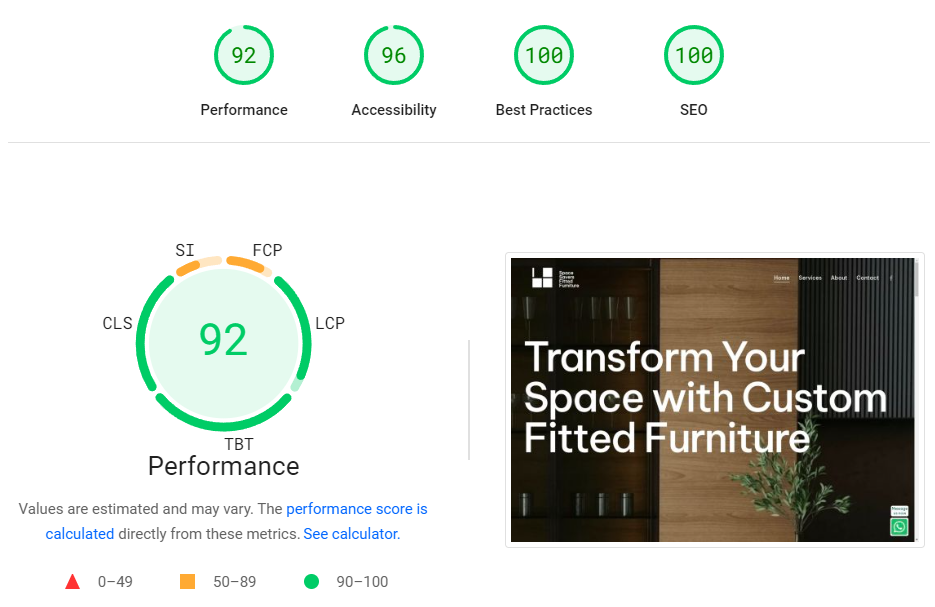
Task: Click the red triangle 0–49 legend icon
Action: click(x=72, y=582)
